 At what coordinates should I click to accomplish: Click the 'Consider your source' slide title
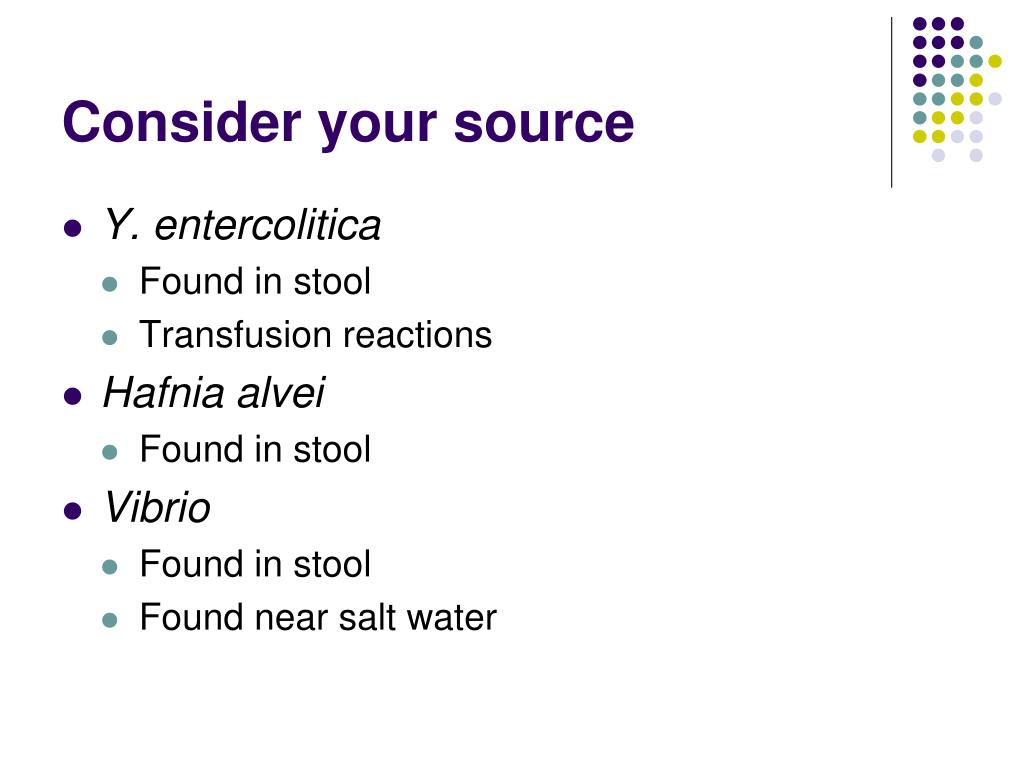point(348,124)
